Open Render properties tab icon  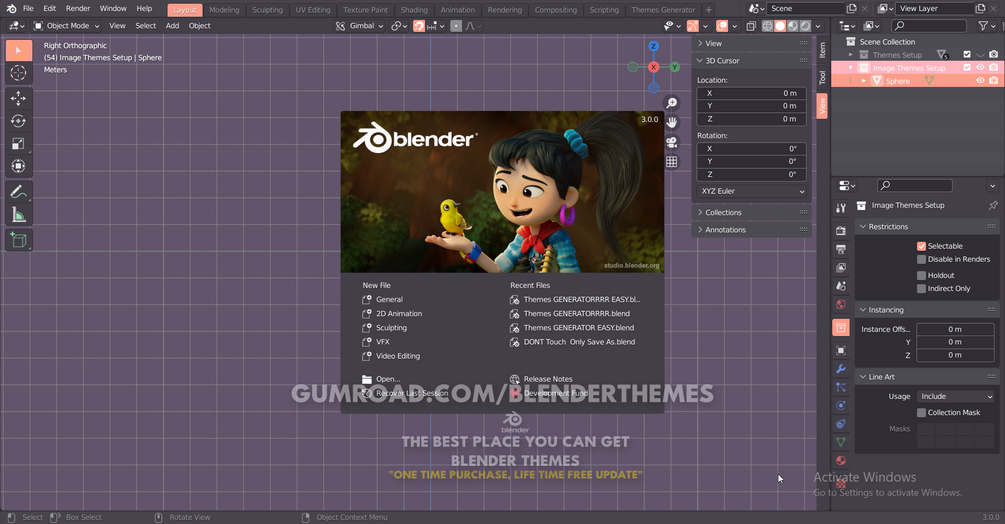pyautogui.click(x=841, y=231)
